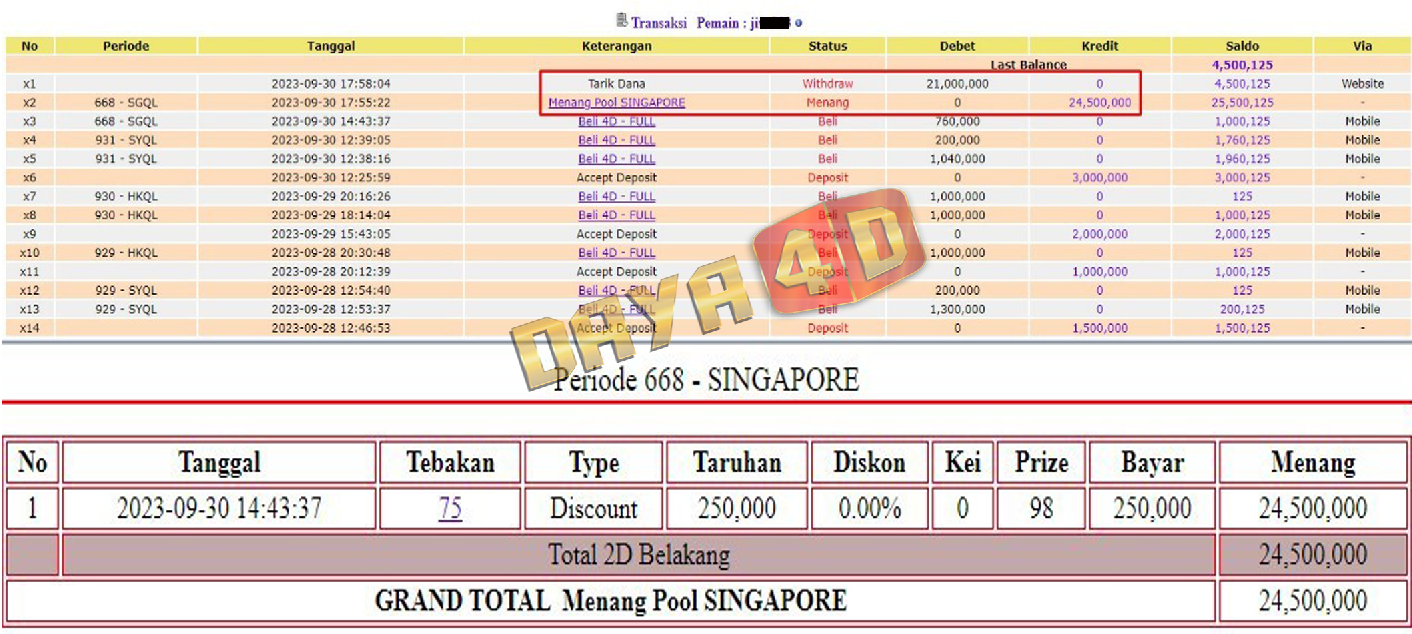Image resolution: width=1412 pixels, height=634 pixels.
Task: Click the small blue icon after player name
Action: [799, 23]
